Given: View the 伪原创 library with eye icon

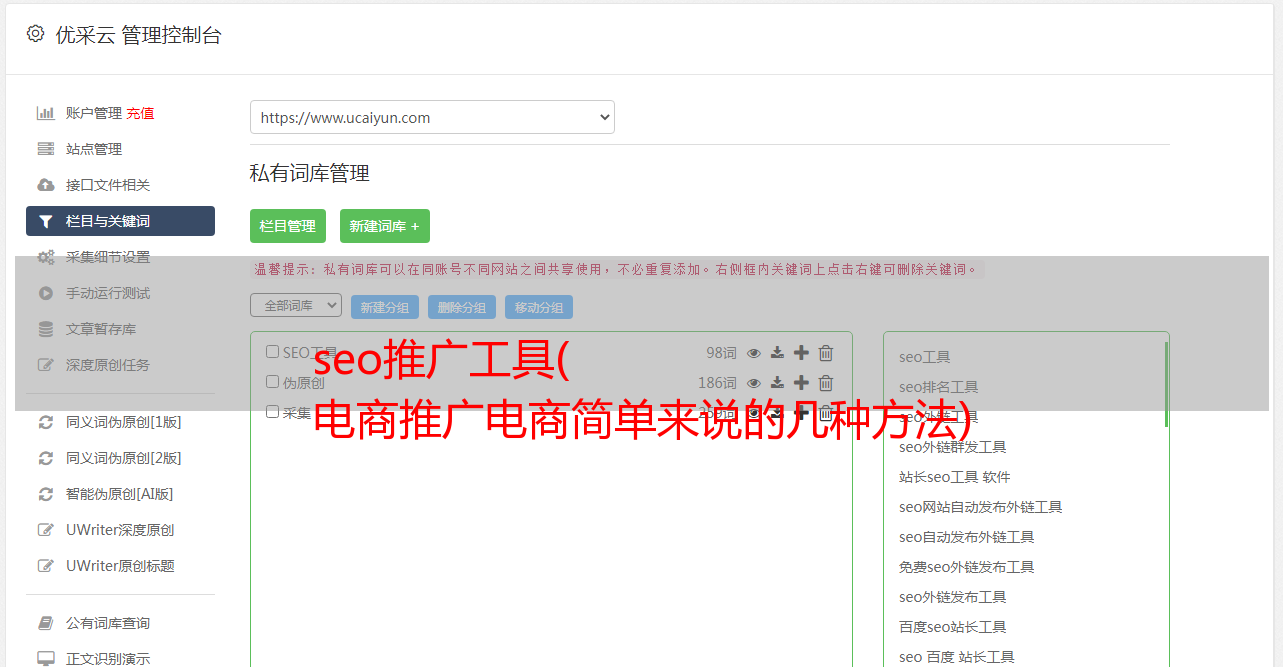Looking at the screenshot, I should [754, 383].
